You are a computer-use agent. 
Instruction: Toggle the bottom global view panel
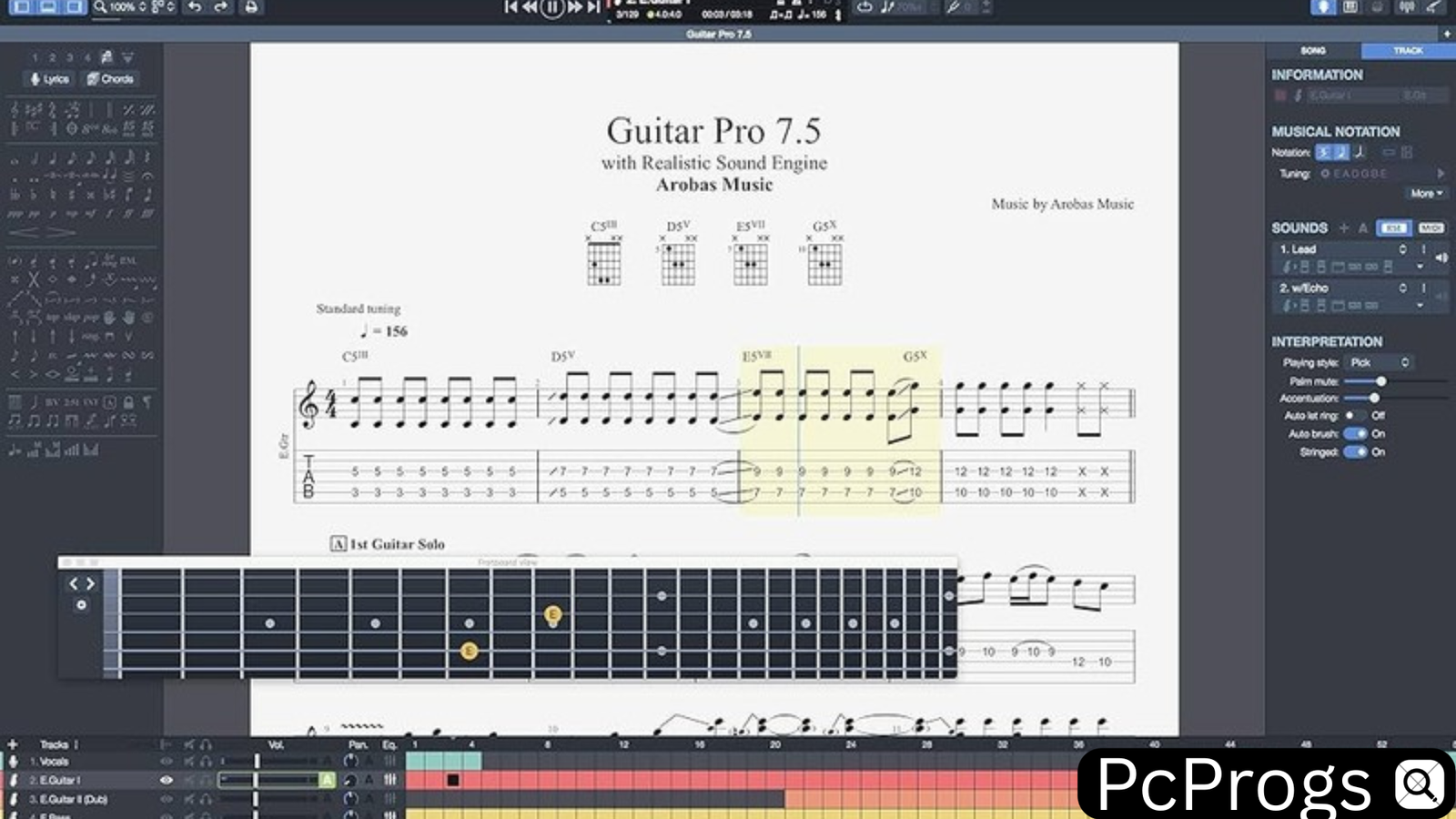click(47, 7)
